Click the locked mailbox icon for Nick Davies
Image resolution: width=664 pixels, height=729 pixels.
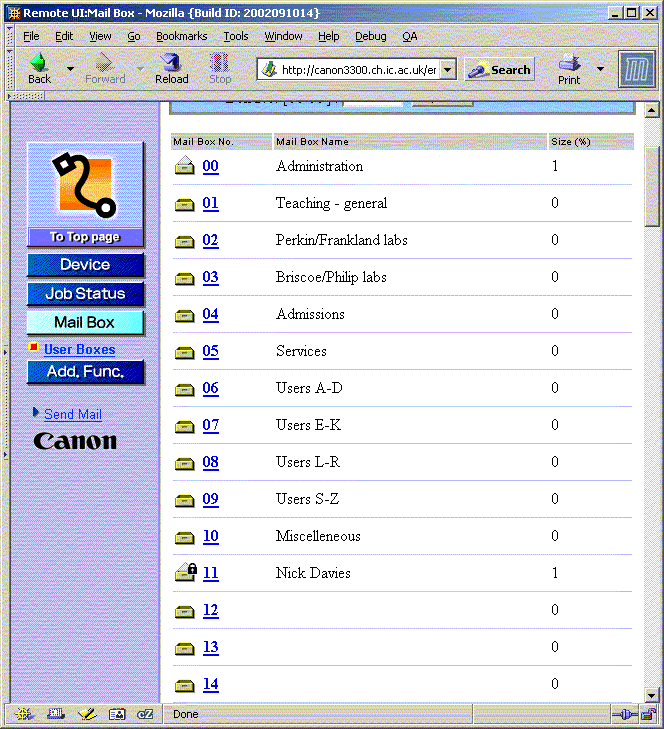[185, 573]
